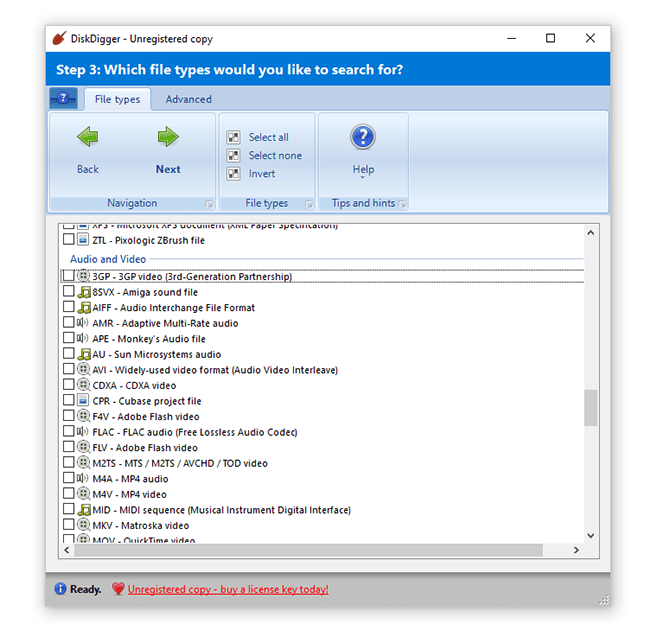Switch to the File types tab
This screenshot has height=643, width=650.
click(x=117, y=99)
